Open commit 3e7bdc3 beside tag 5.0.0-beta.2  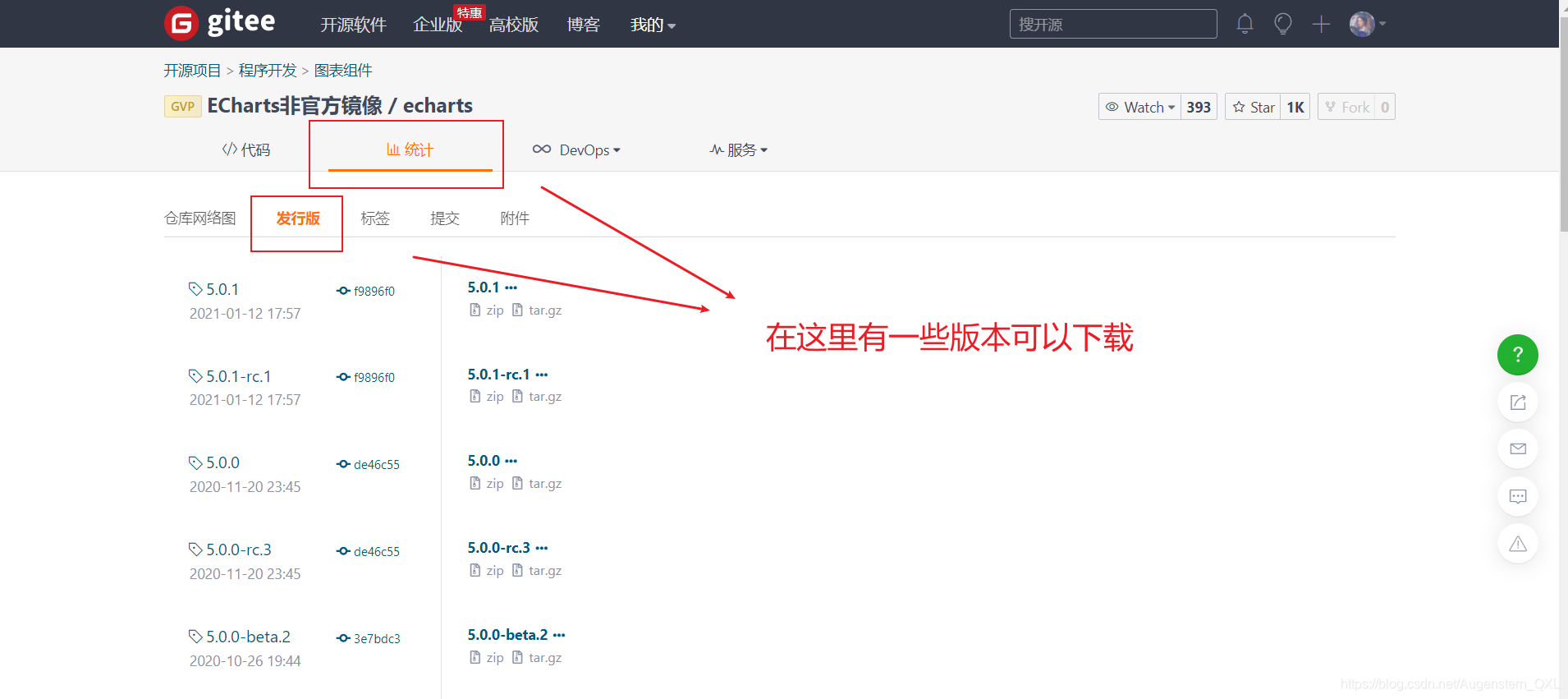coord(369,638)
